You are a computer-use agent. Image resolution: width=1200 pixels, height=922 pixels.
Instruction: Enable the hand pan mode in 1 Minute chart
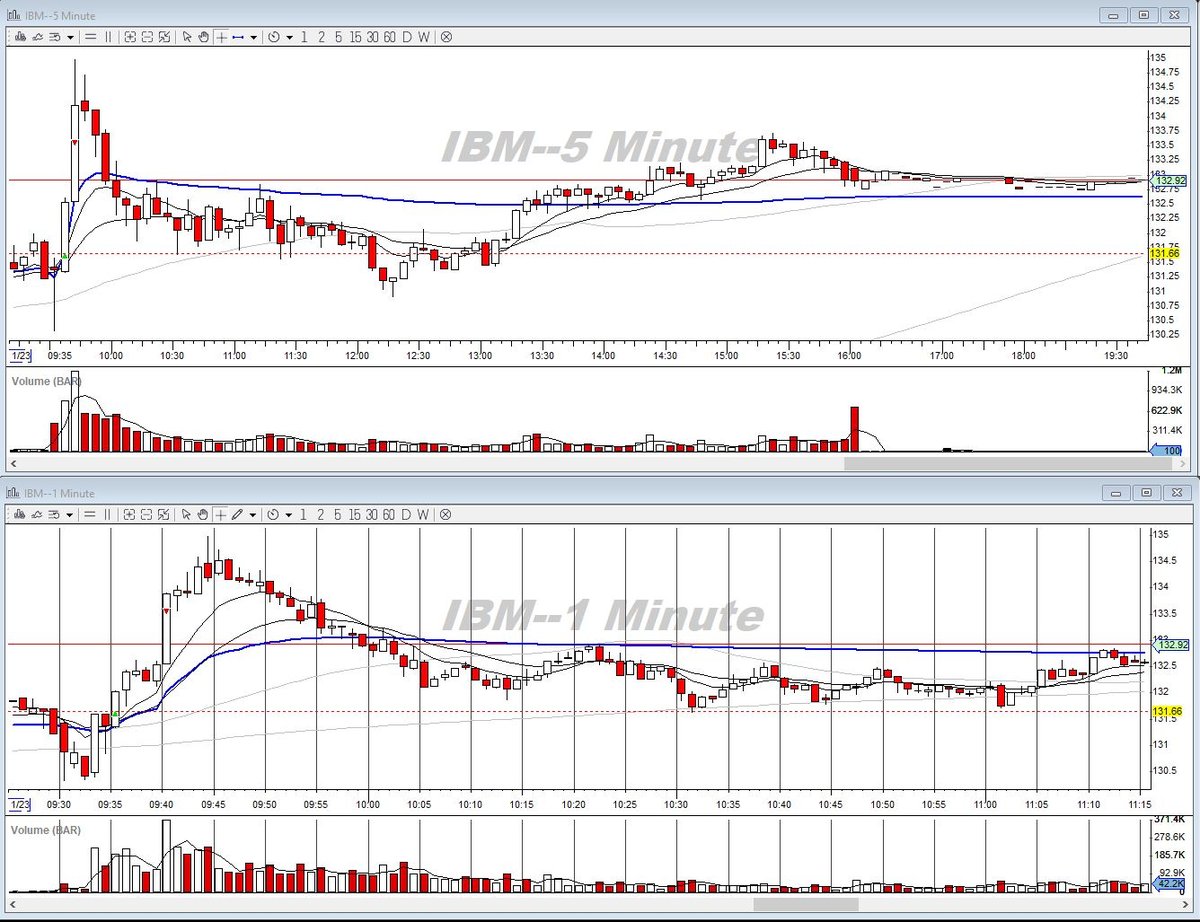click(203, 515)
